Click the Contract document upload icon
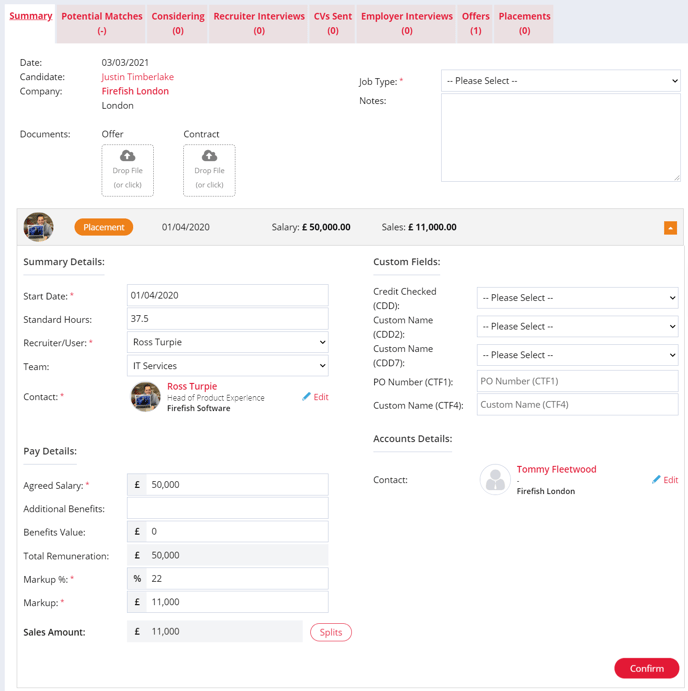 point(209,157)
